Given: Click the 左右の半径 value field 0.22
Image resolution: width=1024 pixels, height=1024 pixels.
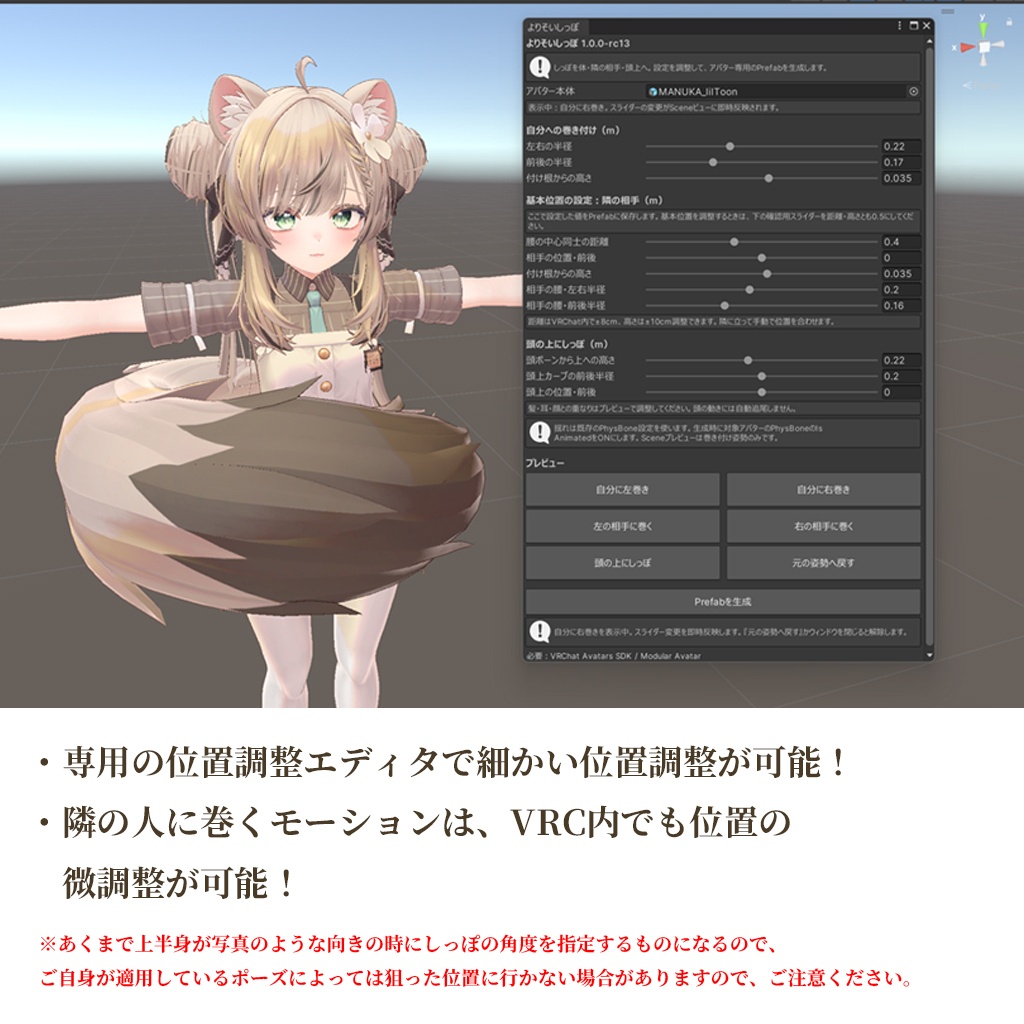Looking at the screenshot, I should point(901,146).
